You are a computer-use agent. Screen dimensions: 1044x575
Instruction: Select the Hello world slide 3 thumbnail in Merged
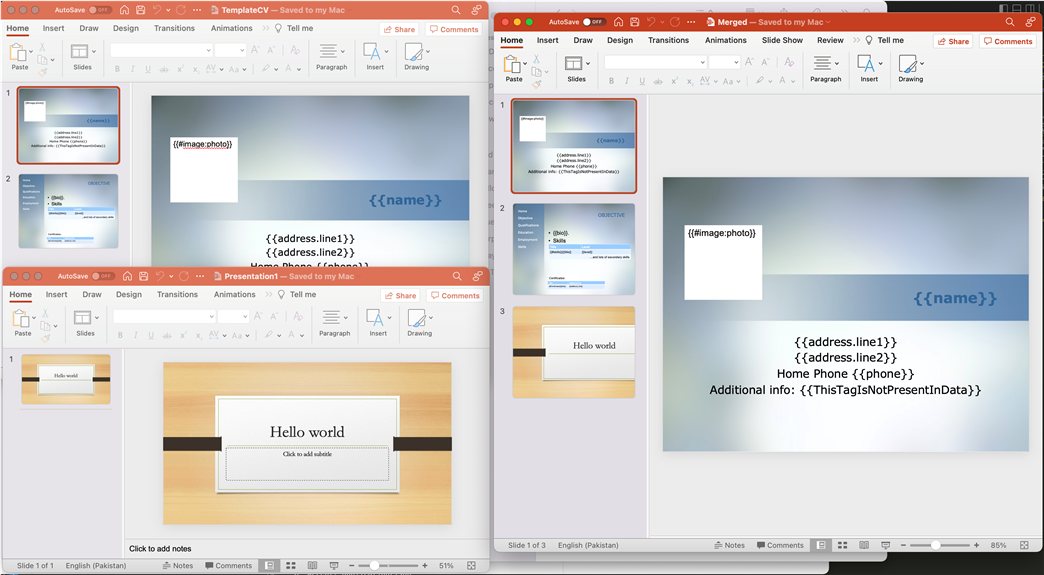click(573, 351)
